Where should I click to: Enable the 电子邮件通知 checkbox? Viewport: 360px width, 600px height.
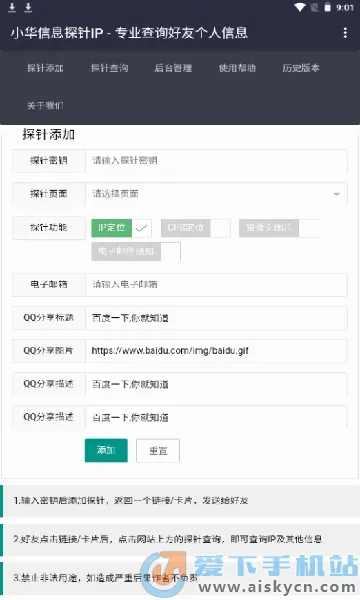click(x=136, y=251)
